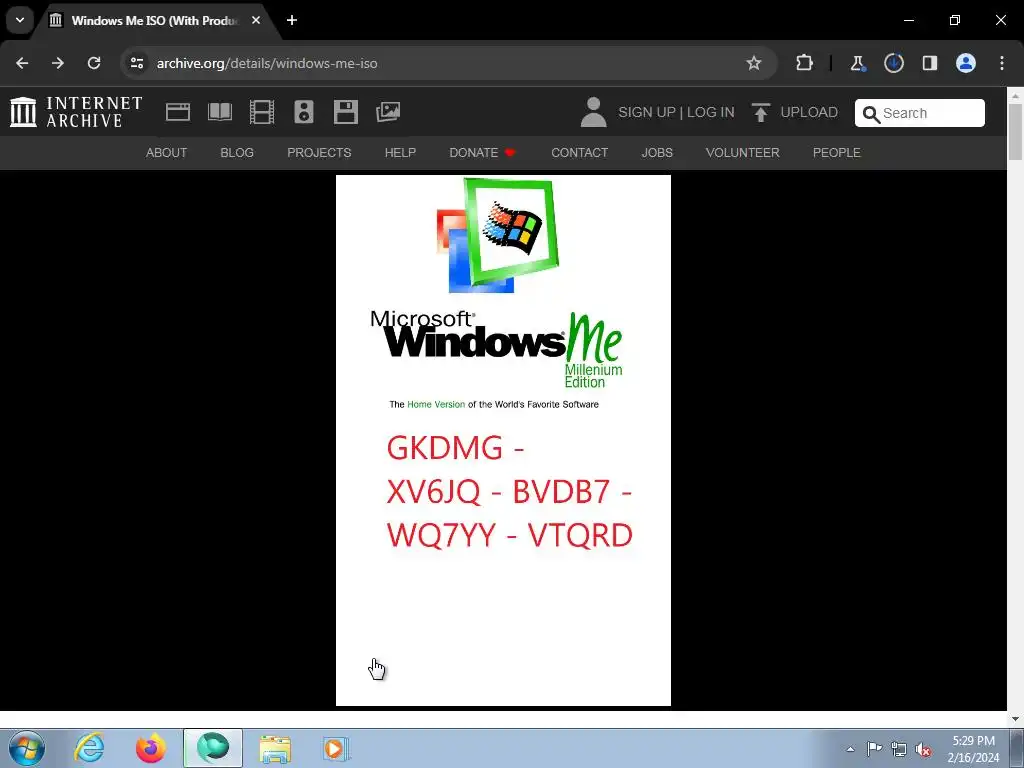Open File Explorer from taskbar
This screenshot has height=768, width=1024.
(275, 748)
